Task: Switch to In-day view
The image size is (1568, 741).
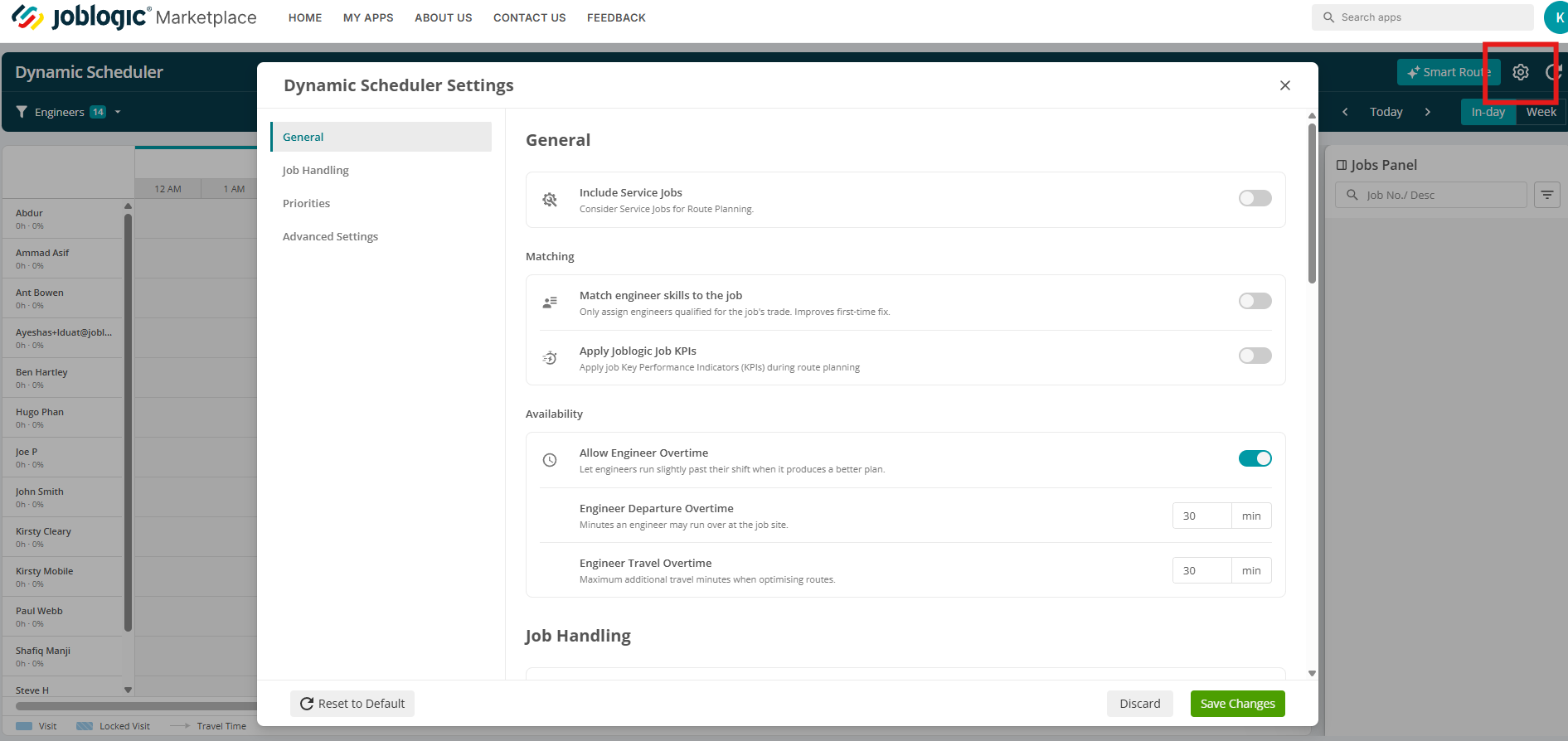Action: click(x=1488, y=112)
